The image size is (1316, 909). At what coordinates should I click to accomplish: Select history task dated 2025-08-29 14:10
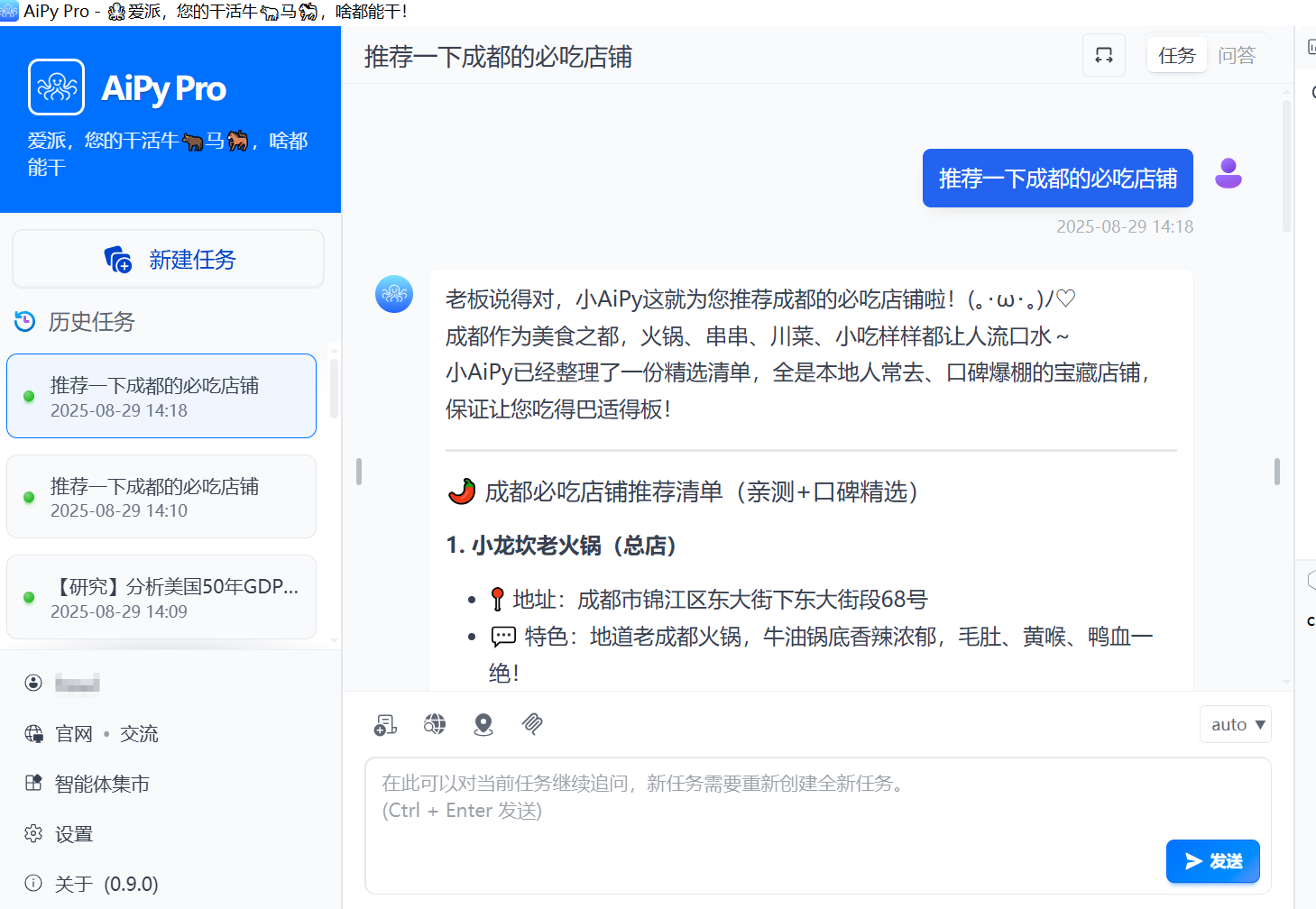pos(161,497)
